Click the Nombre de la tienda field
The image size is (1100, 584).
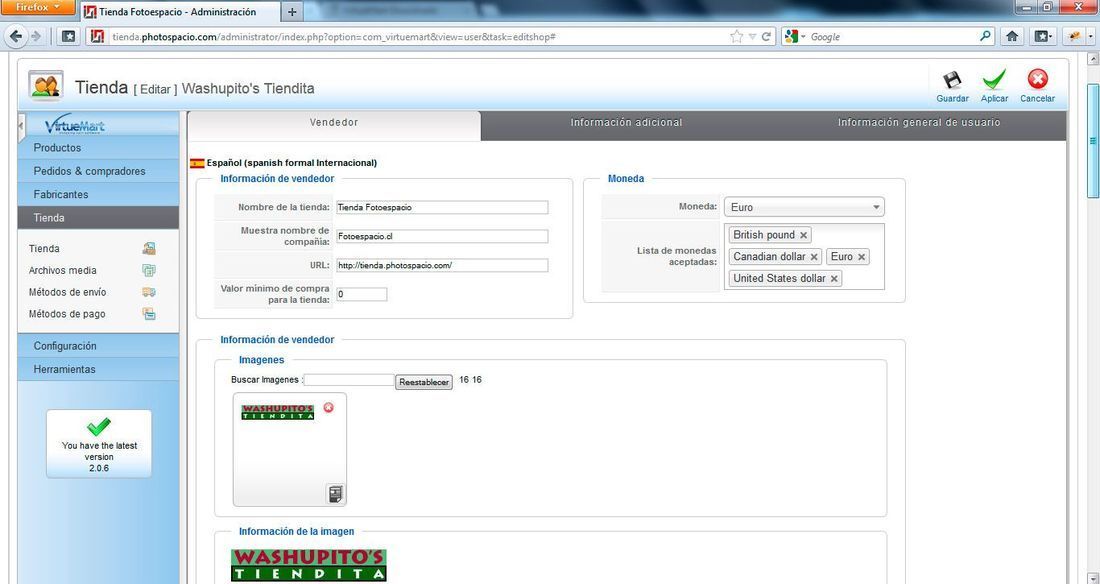click(442, 208)
